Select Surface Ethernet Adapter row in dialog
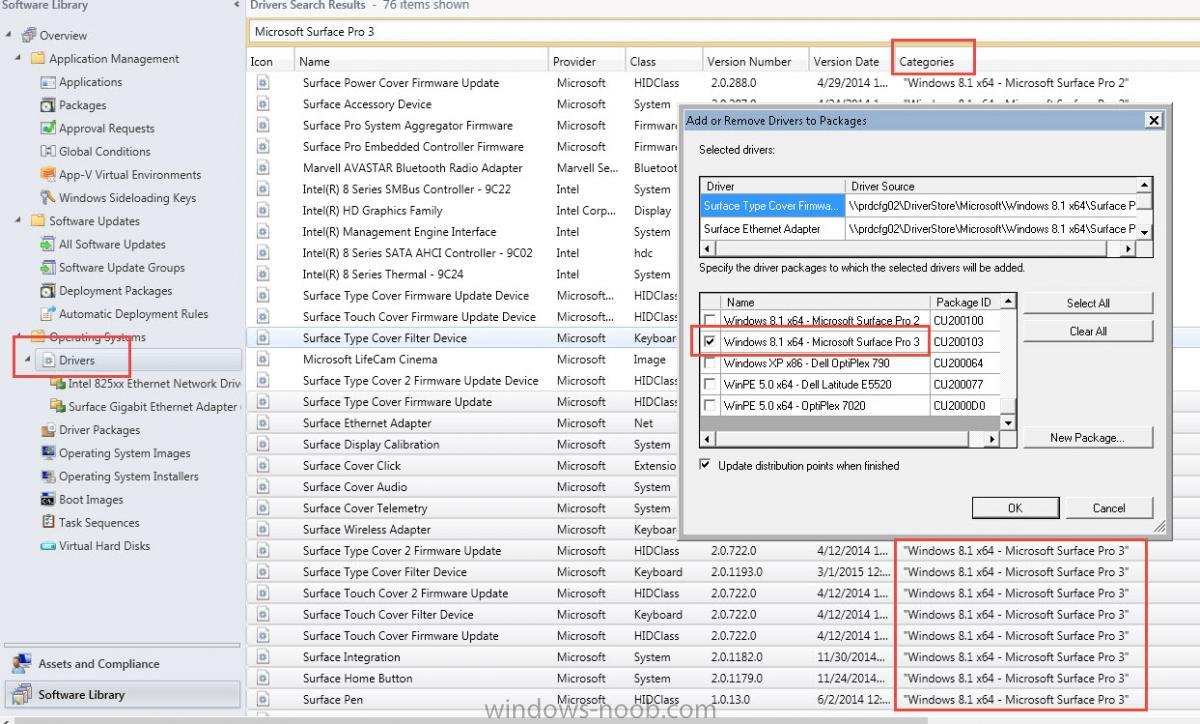This screenshot has height=724, width=1200. [919, 228]
